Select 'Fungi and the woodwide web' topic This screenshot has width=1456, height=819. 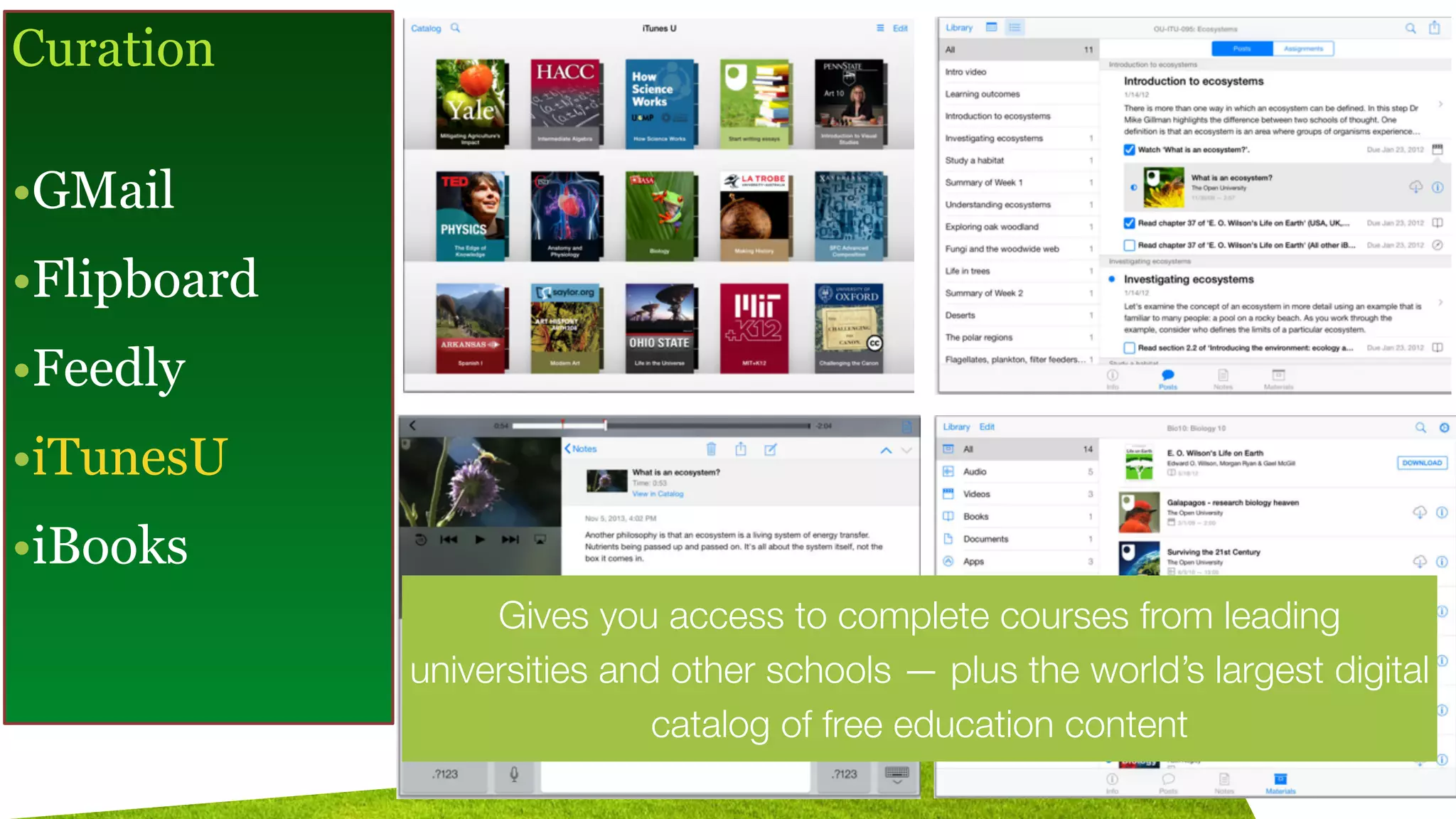coord(1019,249)
